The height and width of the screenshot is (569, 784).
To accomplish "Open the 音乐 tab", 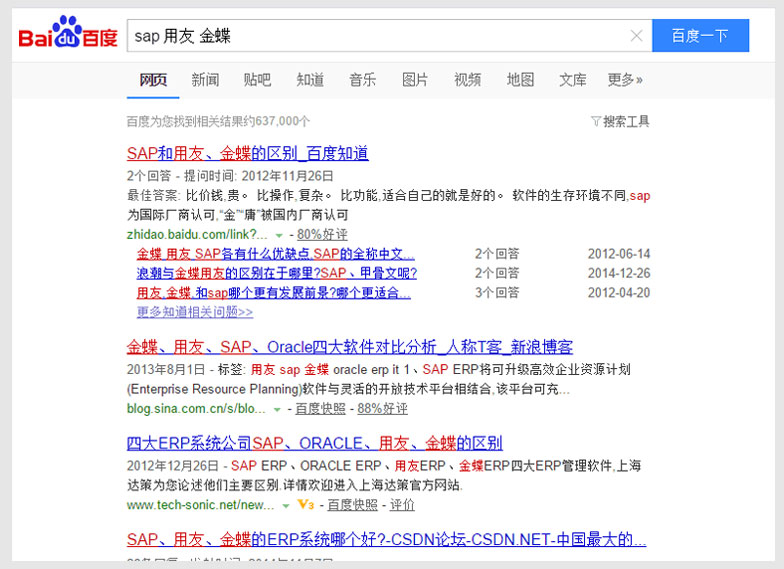I will tap(362, 80).
